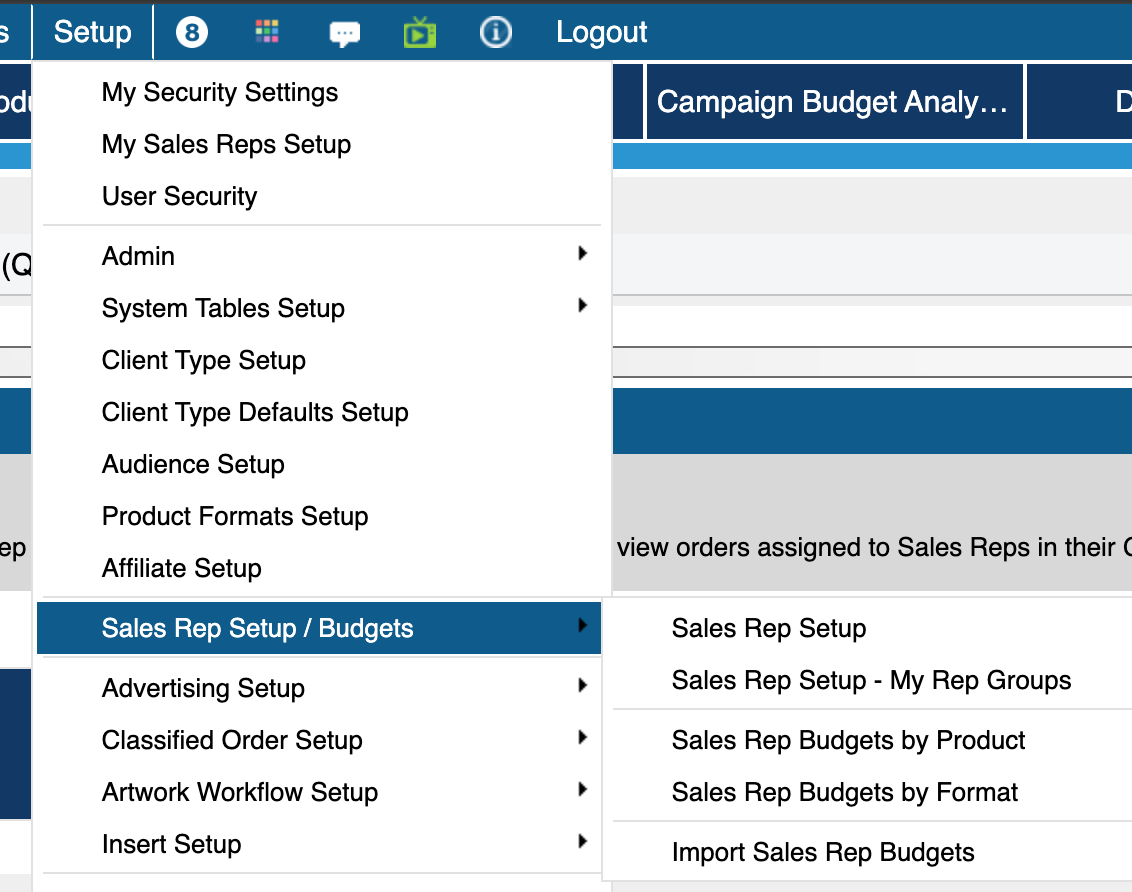The height and width of the screenshot is (892, 1132).
Task: Open the Setup menu in top bar
Action: pyautogui.click(x=92, y=33)
